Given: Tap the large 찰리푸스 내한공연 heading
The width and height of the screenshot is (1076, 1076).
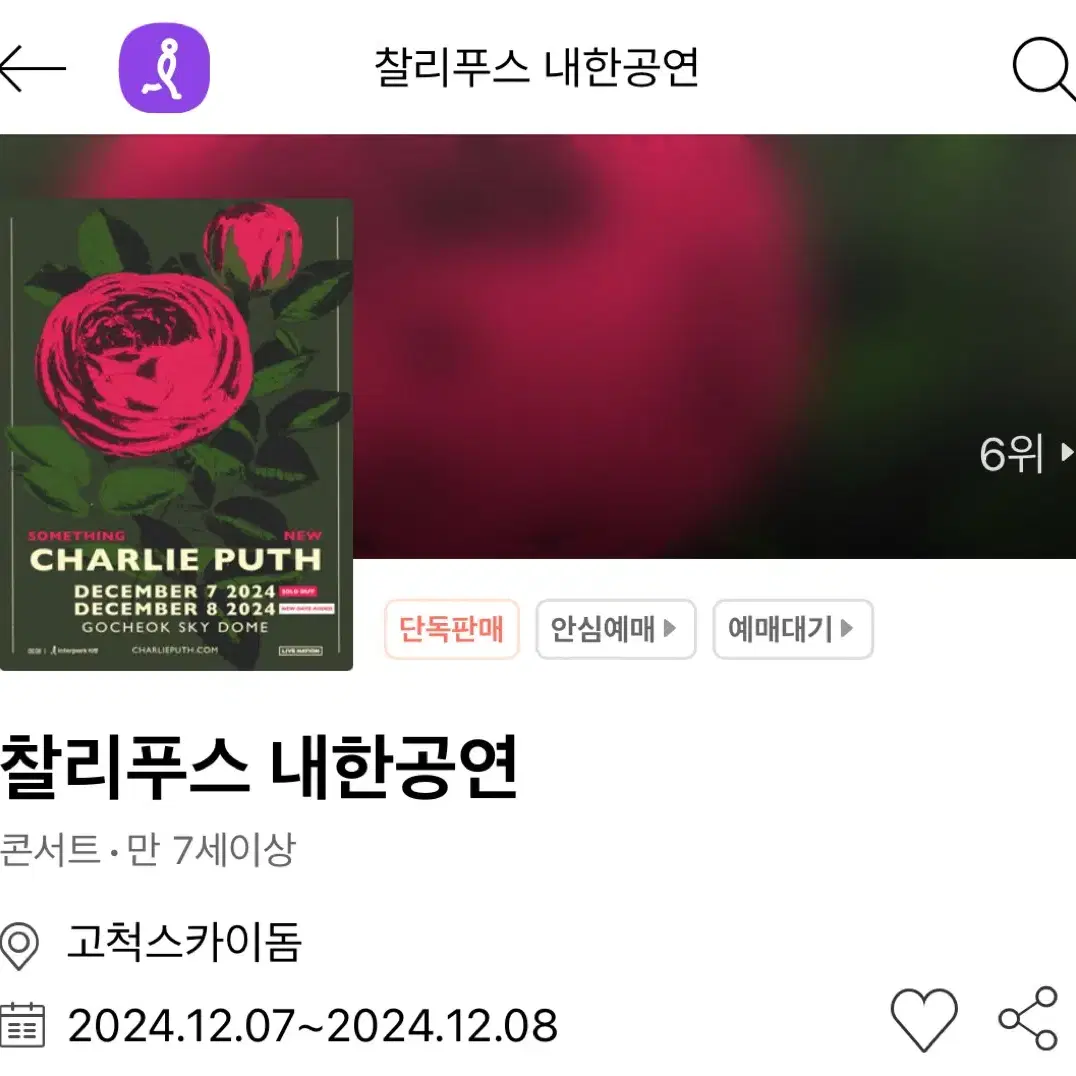Looking at the screenshot, I should 259,767.
